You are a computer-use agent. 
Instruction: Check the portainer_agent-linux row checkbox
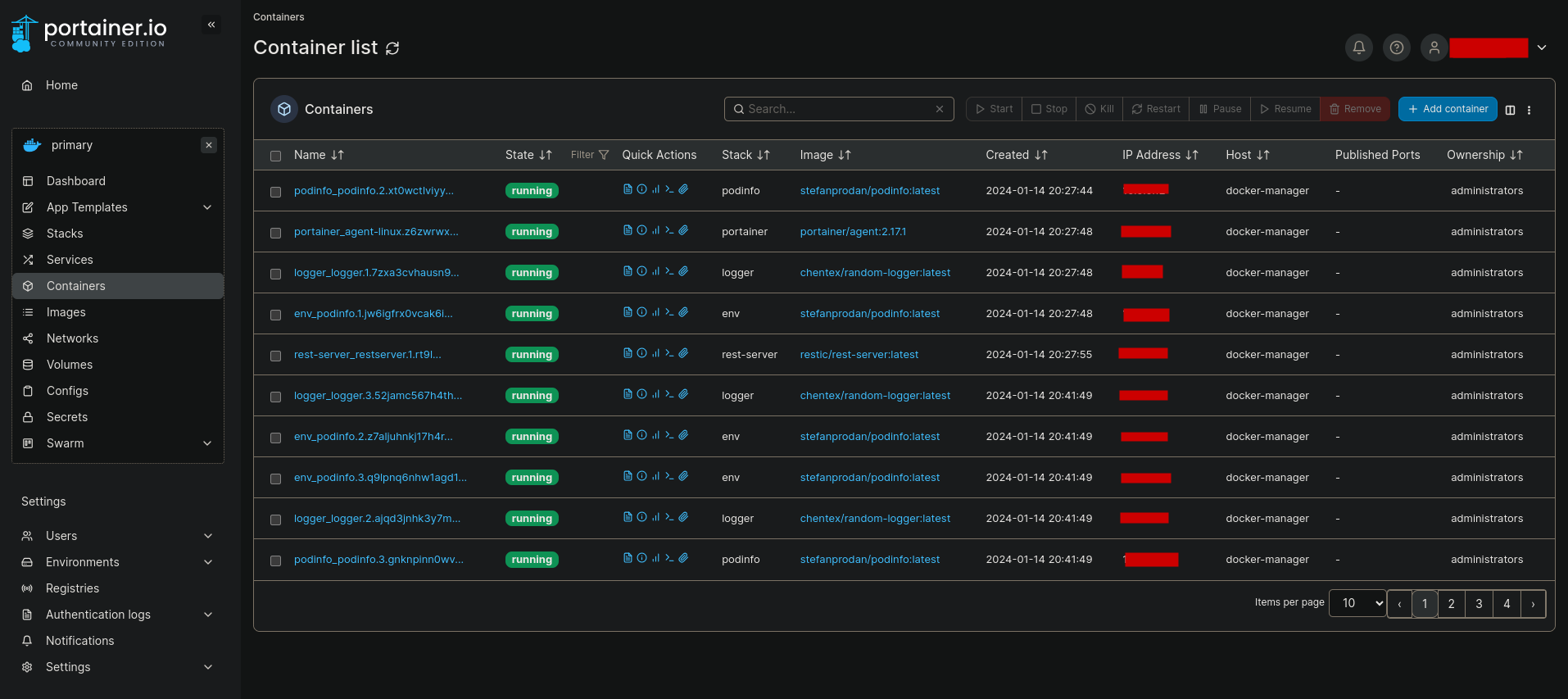pos(275,233)
